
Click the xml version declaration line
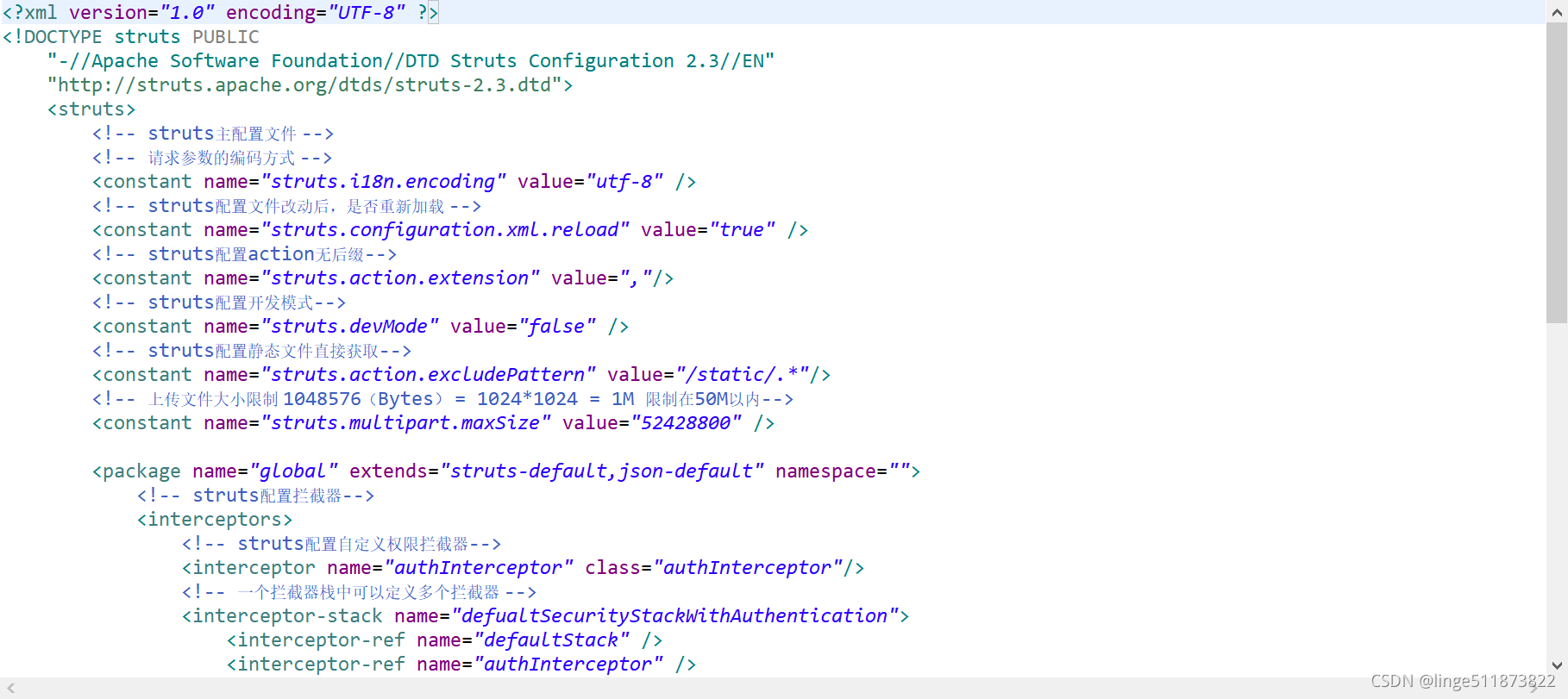coord(221,12)
